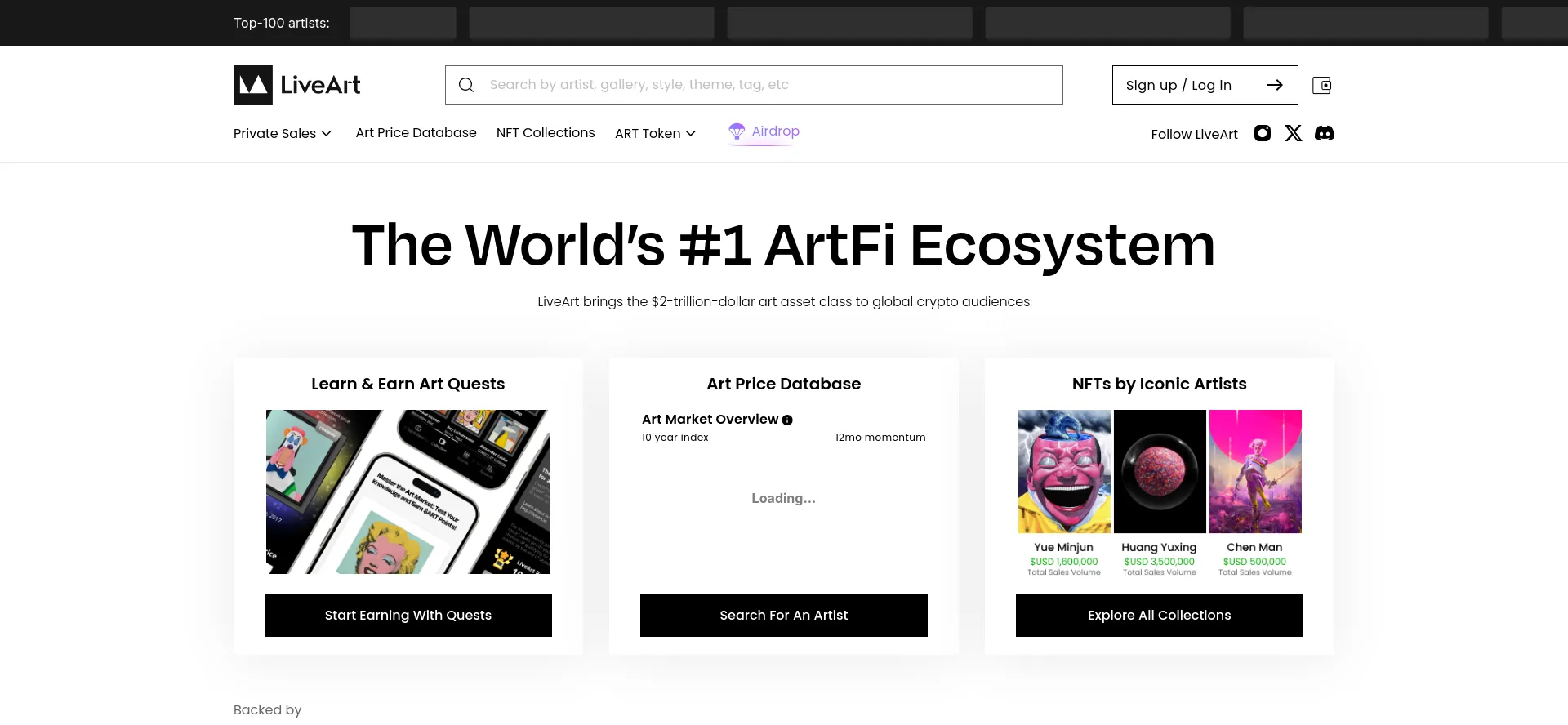Screen dimensions: 1568x725
Task: Open Yue Minjun artwork thumbnail
Action: click(x=1064, y=471)
